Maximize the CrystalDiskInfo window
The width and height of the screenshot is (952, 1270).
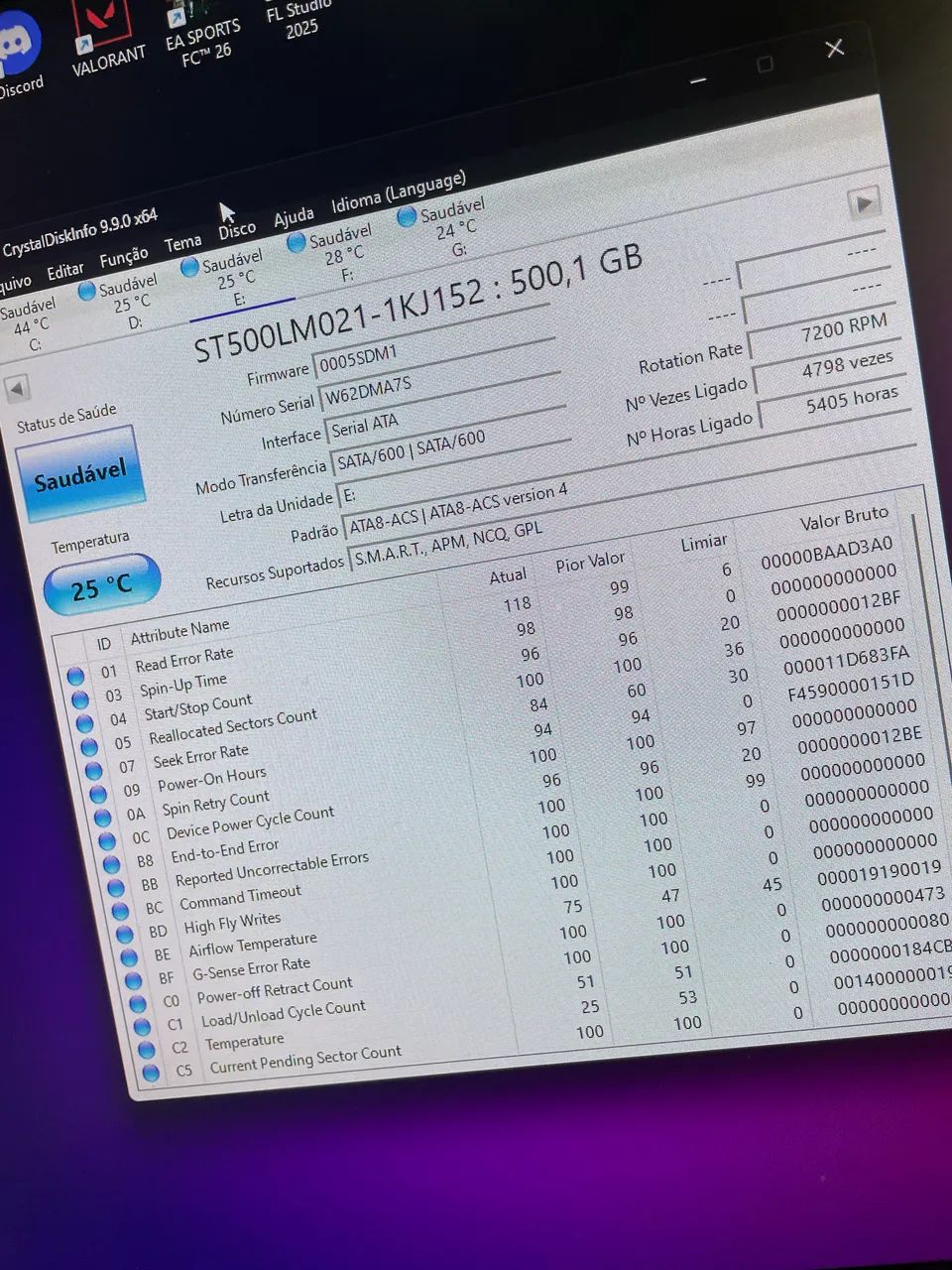click(765, 63)
